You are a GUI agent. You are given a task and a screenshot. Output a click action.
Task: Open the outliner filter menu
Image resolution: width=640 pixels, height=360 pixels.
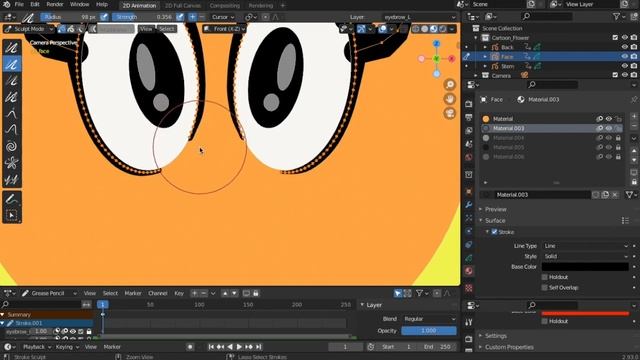619,16
